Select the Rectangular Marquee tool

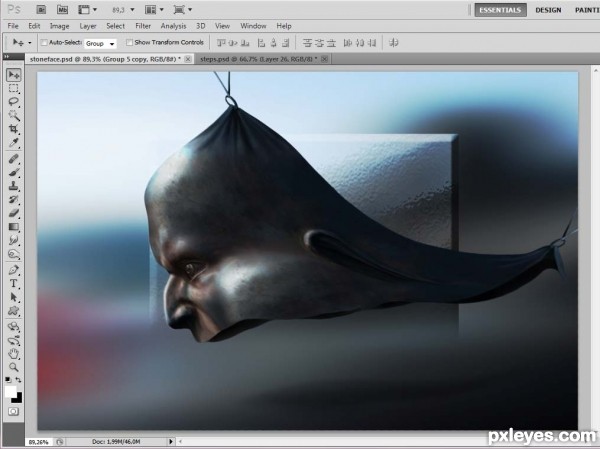pyautogui.click(x=14, y=89)
